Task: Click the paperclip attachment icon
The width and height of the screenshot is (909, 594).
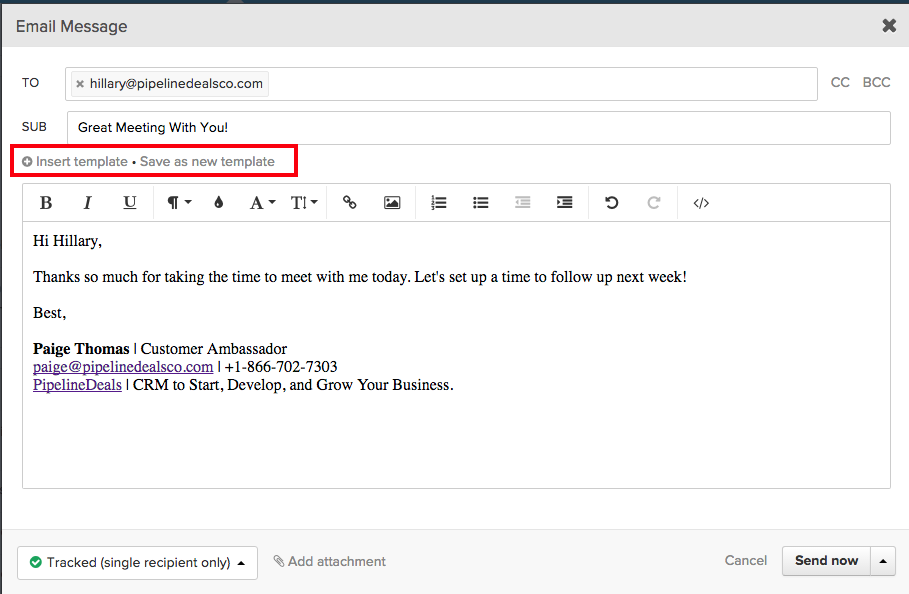Action: pos(279,561)
